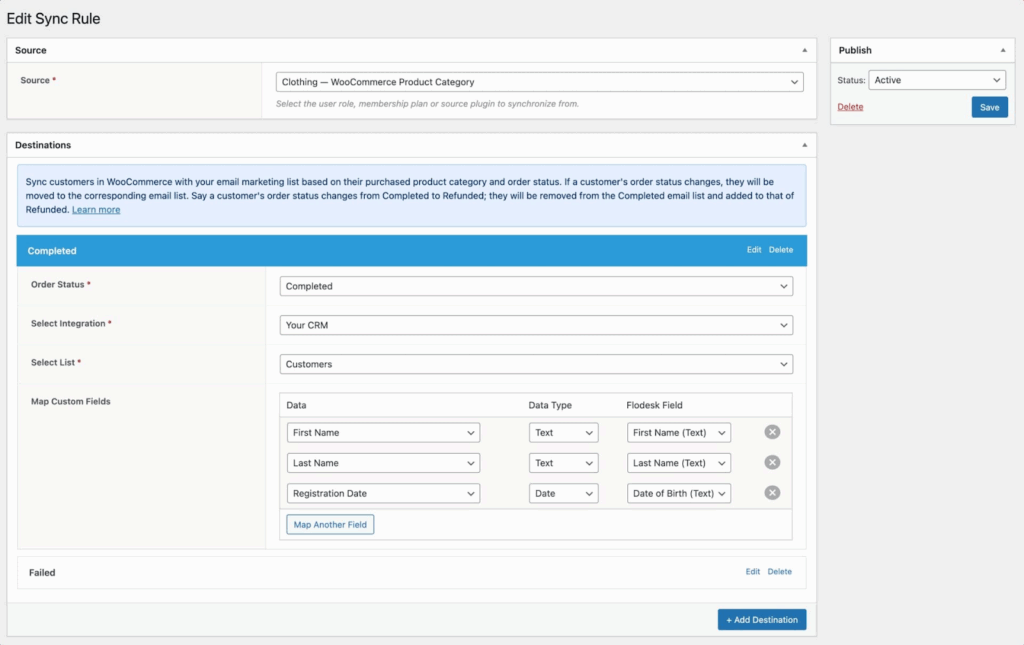Click the Delete link in the Publish box
1024x645 pixels.
coord(849,106)
